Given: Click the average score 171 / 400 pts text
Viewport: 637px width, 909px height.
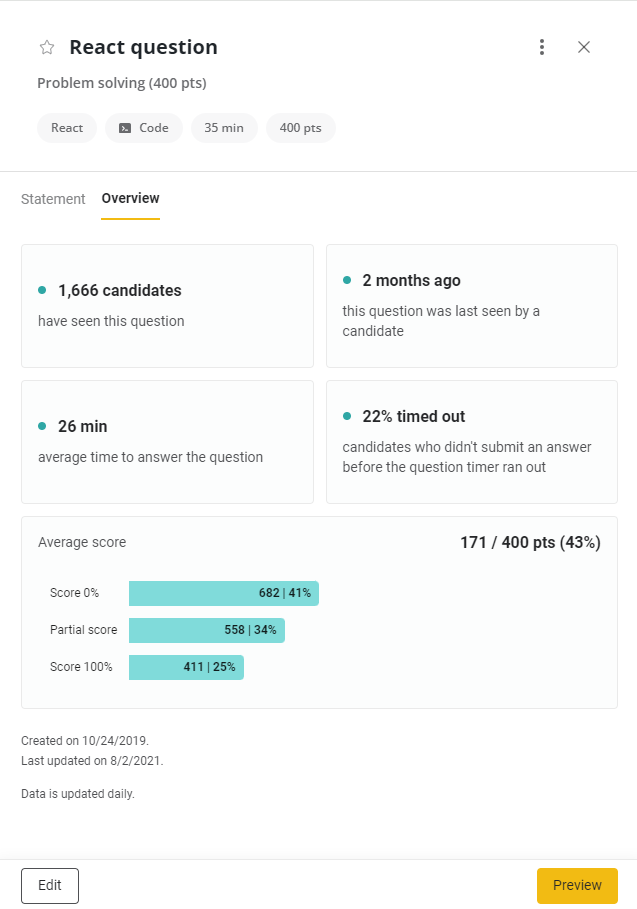Looking at the screenshot, I should coord(530,543).
